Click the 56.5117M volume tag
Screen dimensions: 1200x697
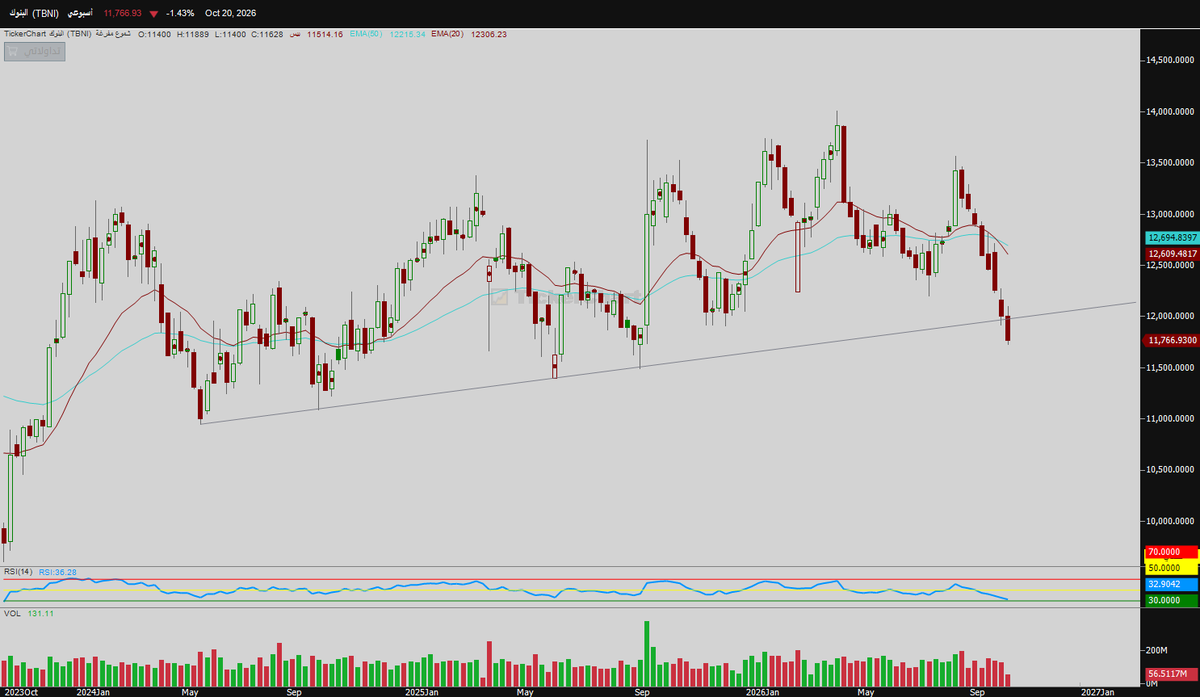[x=1172, y=674]
